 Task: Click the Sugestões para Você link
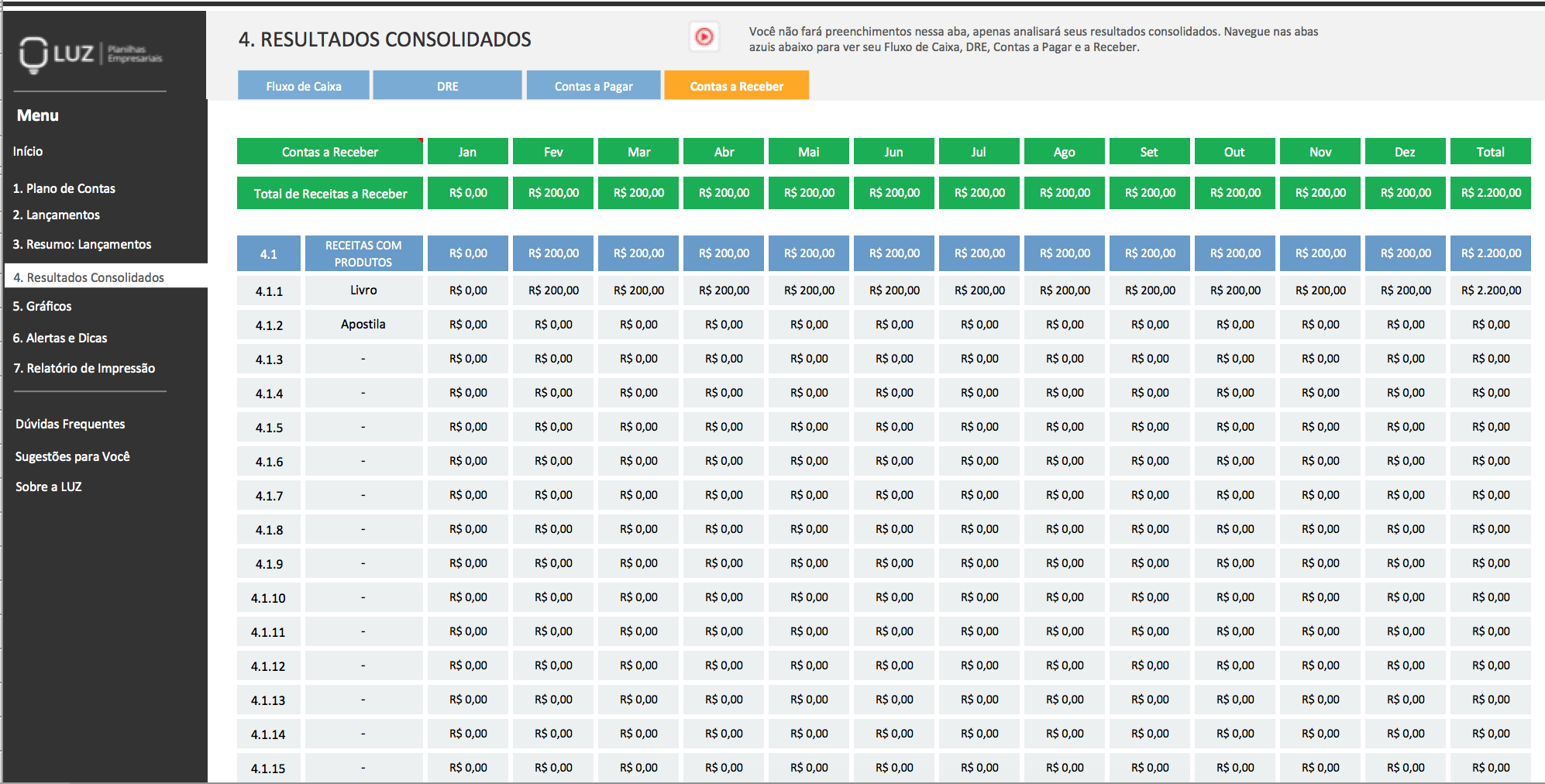[74, 456]
